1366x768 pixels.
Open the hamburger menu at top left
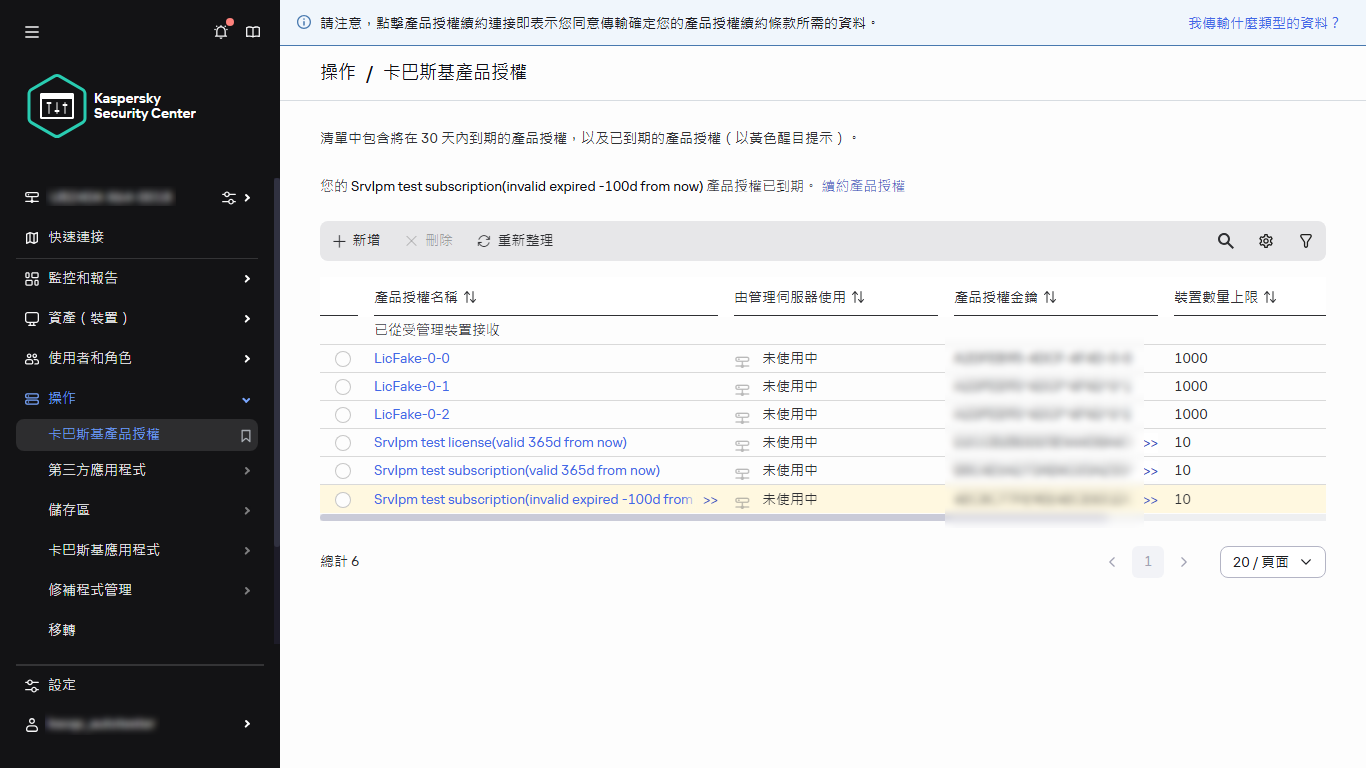click(x=31, y=31)
